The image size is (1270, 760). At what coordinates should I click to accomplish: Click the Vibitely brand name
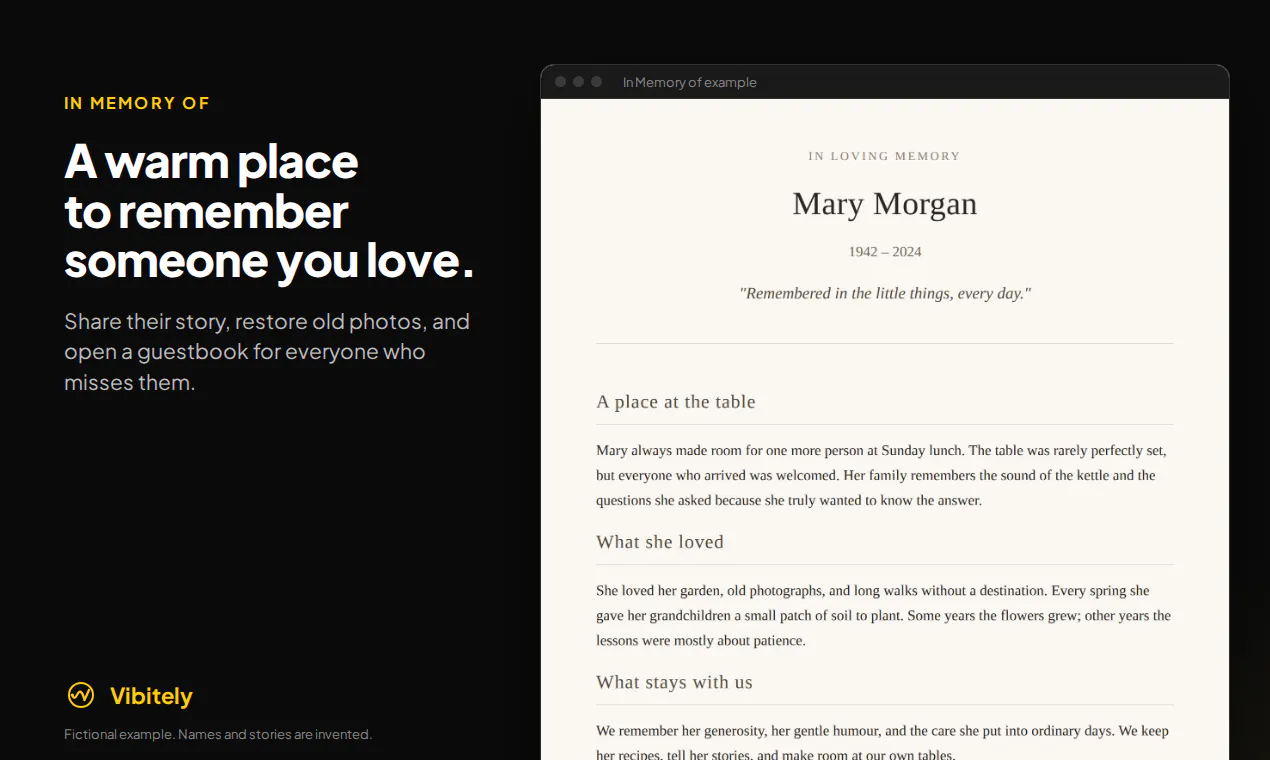pos(151,696)
